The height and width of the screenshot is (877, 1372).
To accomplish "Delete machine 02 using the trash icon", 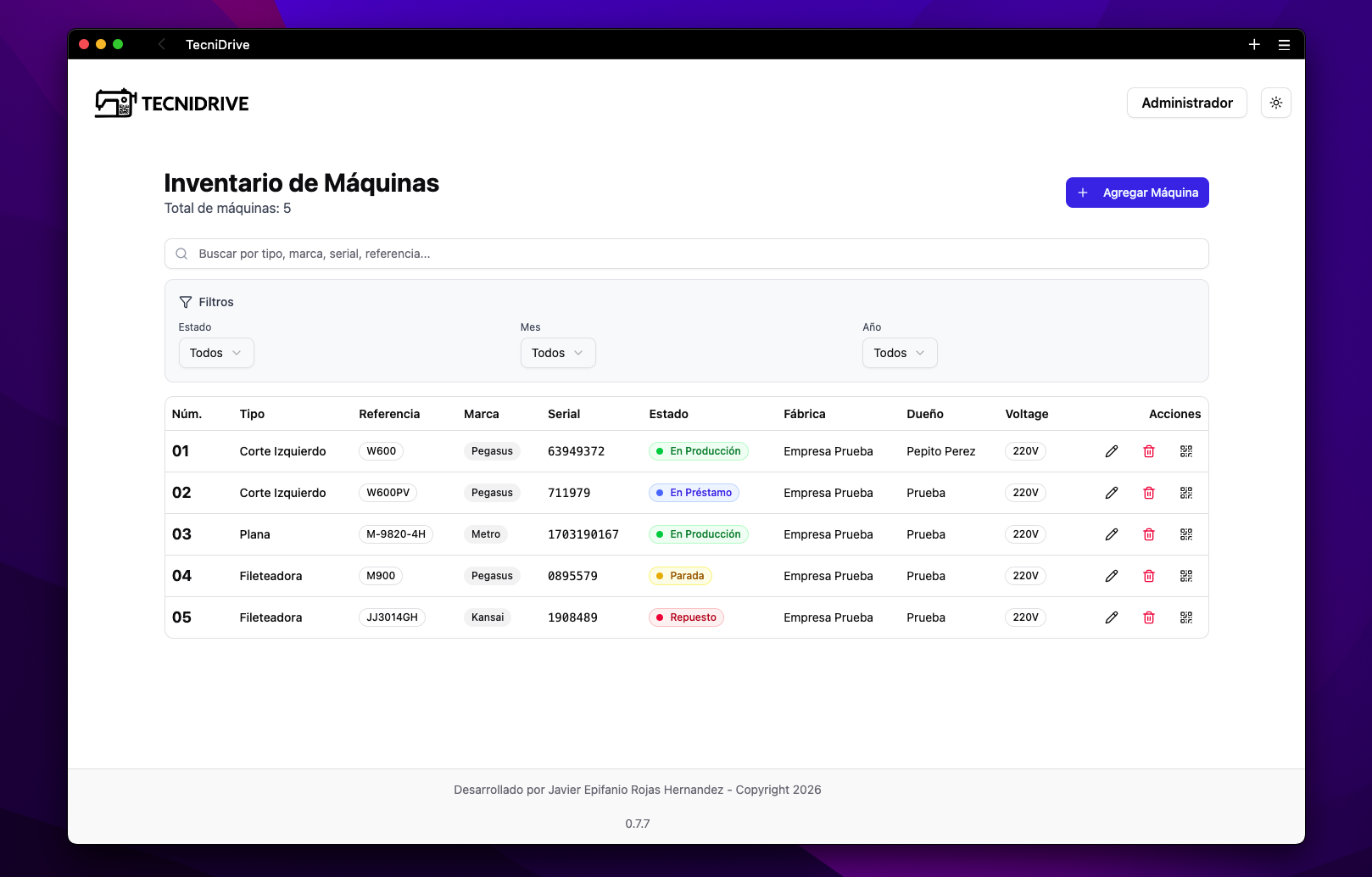I will [x=1149, y=493].
